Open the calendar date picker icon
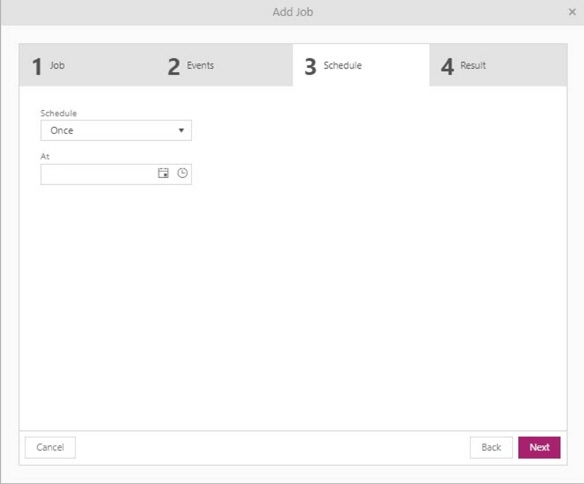The image size is (584, 484). click(x=163, y=173)
